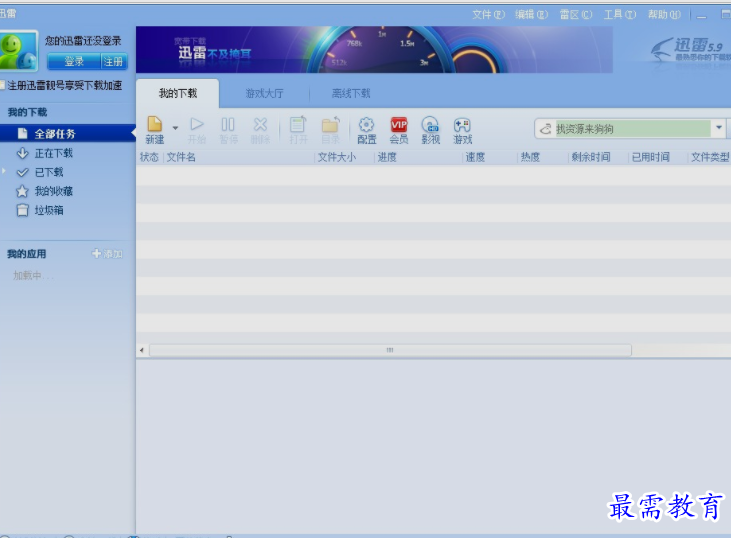This screenshot has height=538, width=731.
Task: Click the horizontal scrollbar thumb
Action: point(390,350)
